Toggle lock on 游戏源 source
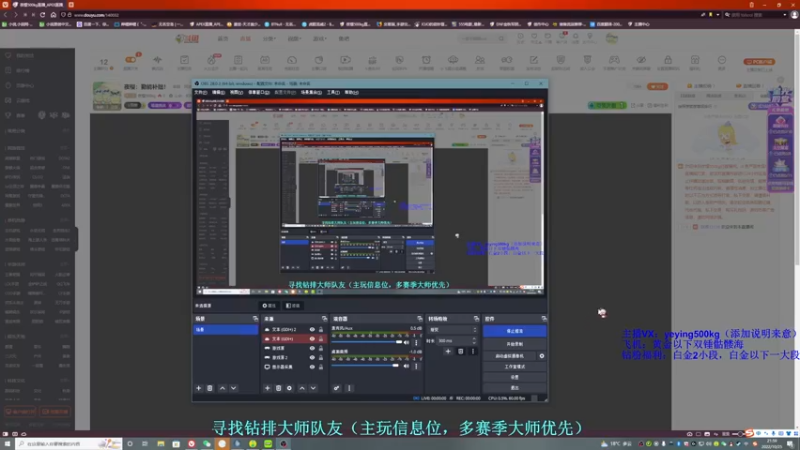800x450 pixels. 321,348
